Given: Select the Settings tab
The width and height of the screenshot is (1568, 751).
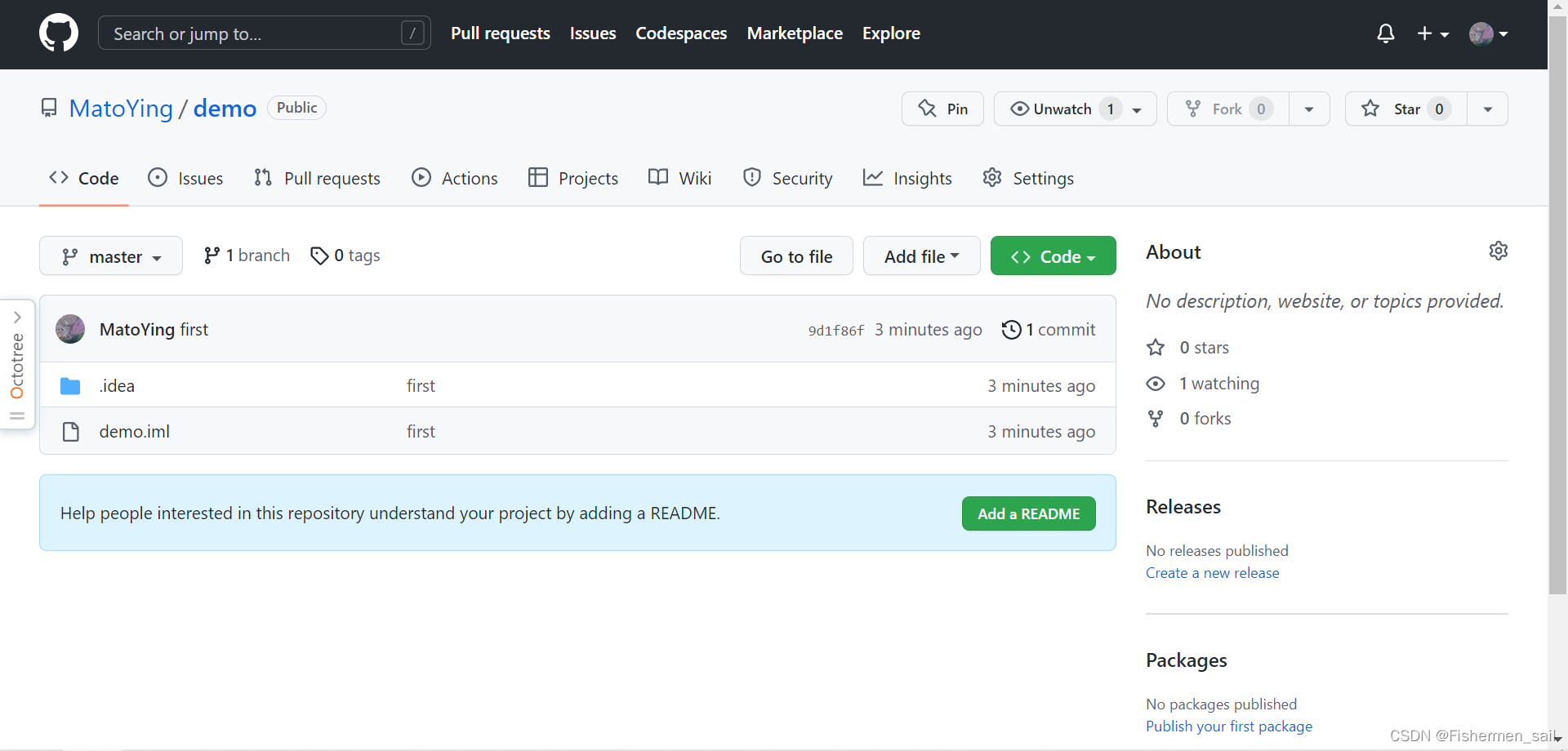Looking at the screenshot, I should (x=1028, y=178).
